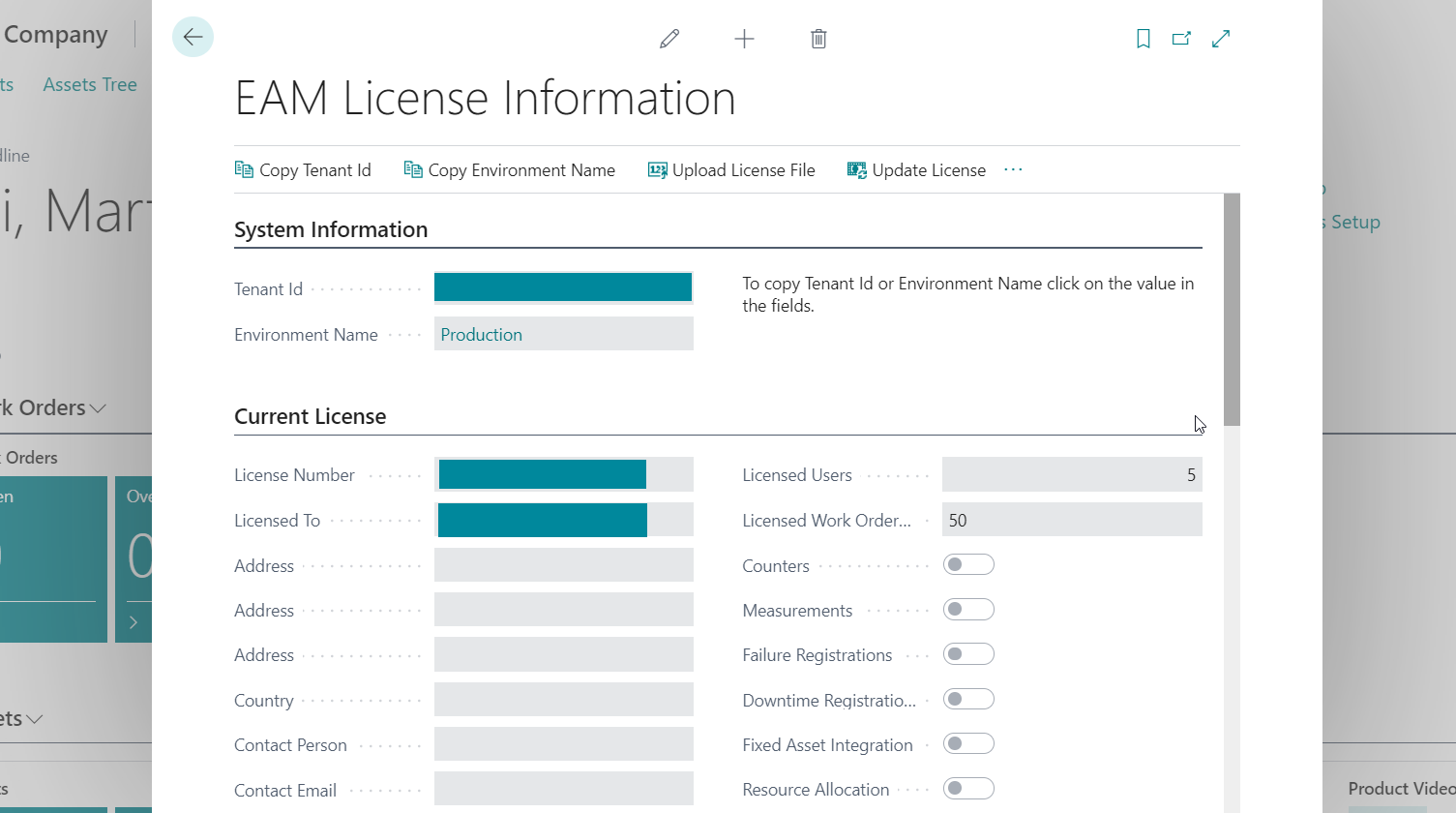
Task: Toggle the Failure Registrations switch
Action: pos(968,654)
